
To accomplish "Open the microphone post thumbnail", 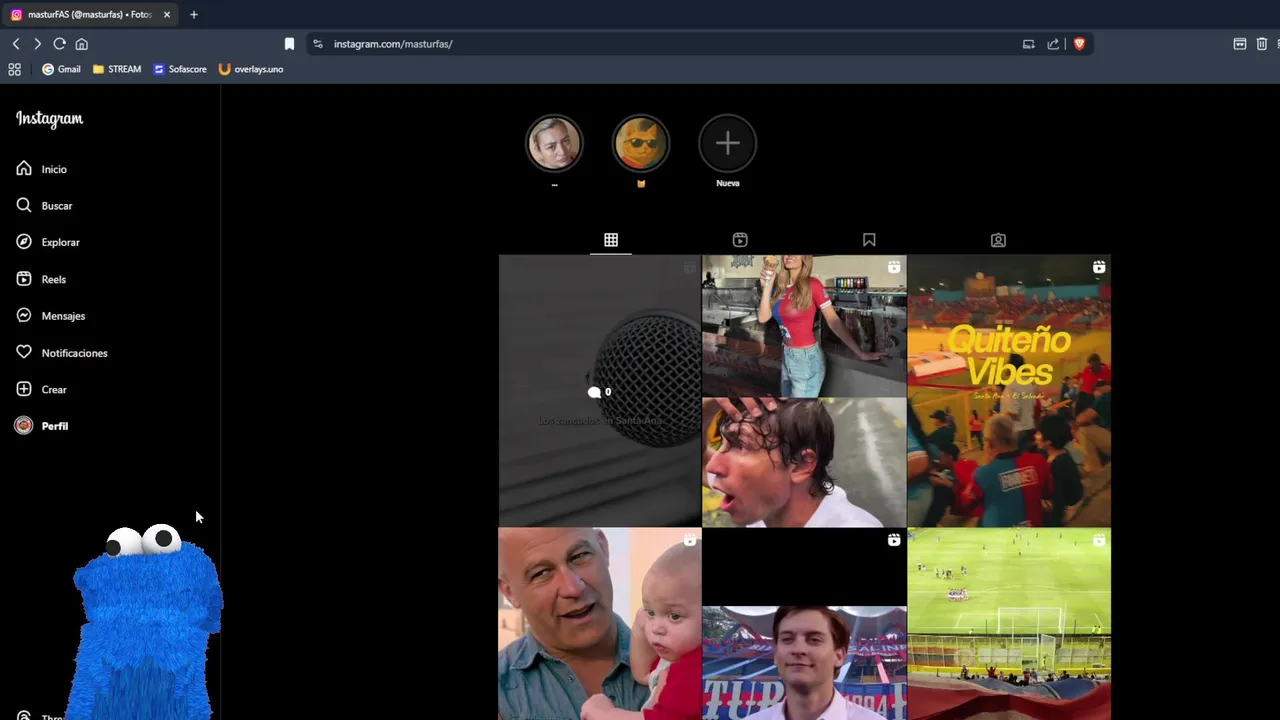I will pyautogui.click(x=600, y=391).
